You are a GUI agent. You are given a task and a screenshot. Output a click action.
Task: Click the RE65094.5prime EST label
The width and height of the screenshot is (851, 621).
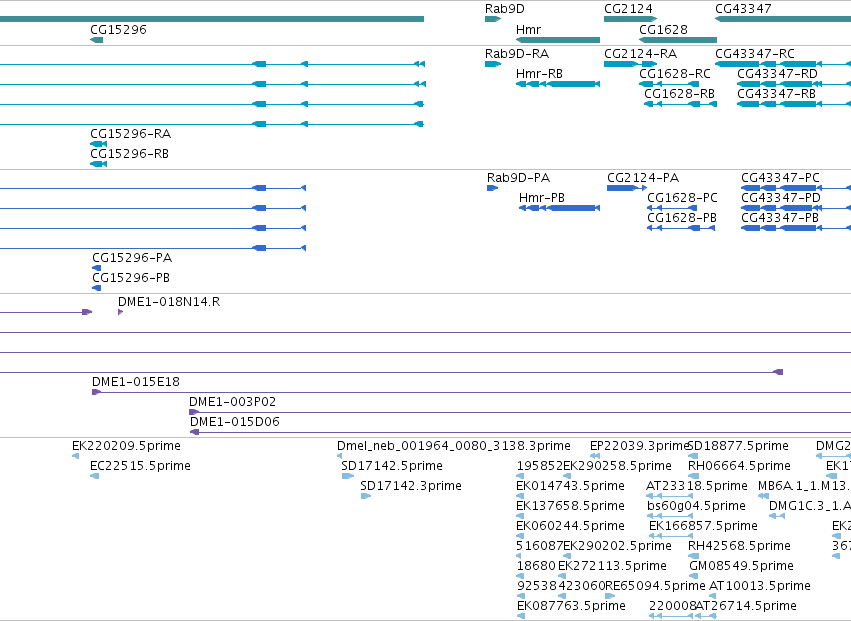pos(655,586)
